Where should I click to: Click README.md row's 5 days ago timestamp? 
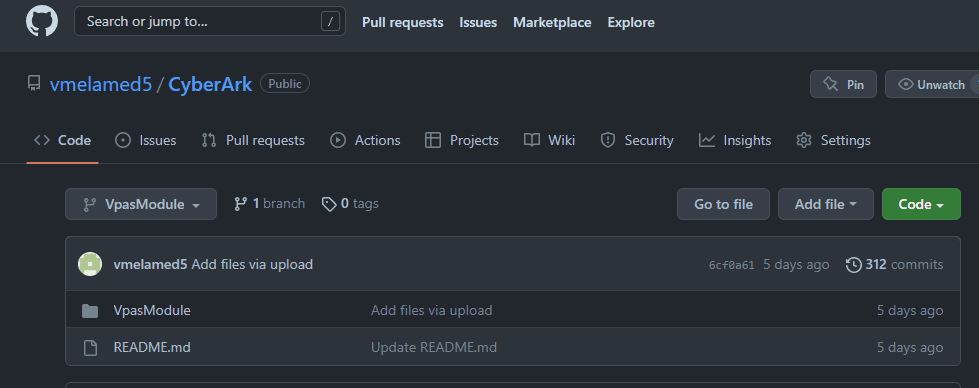(910, 347)
